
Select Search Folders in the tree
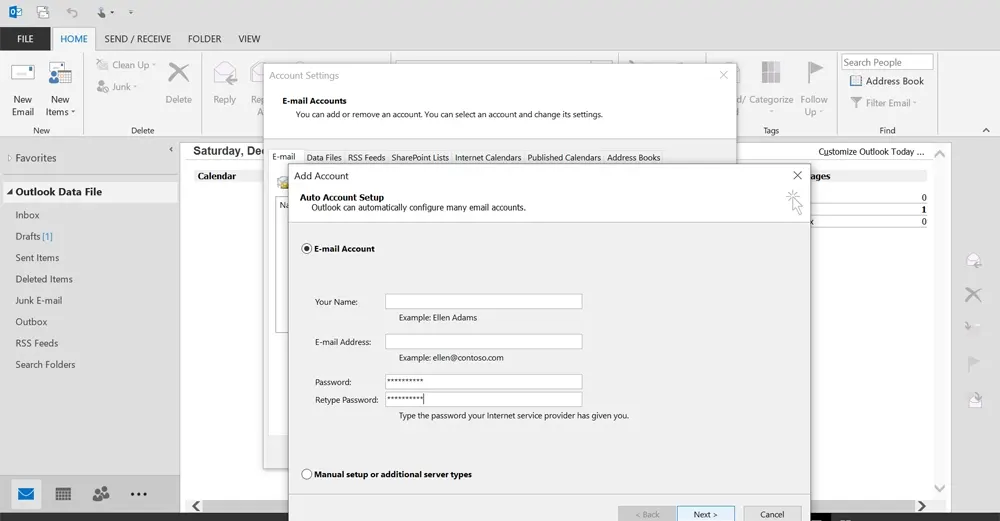click(45, 365)
